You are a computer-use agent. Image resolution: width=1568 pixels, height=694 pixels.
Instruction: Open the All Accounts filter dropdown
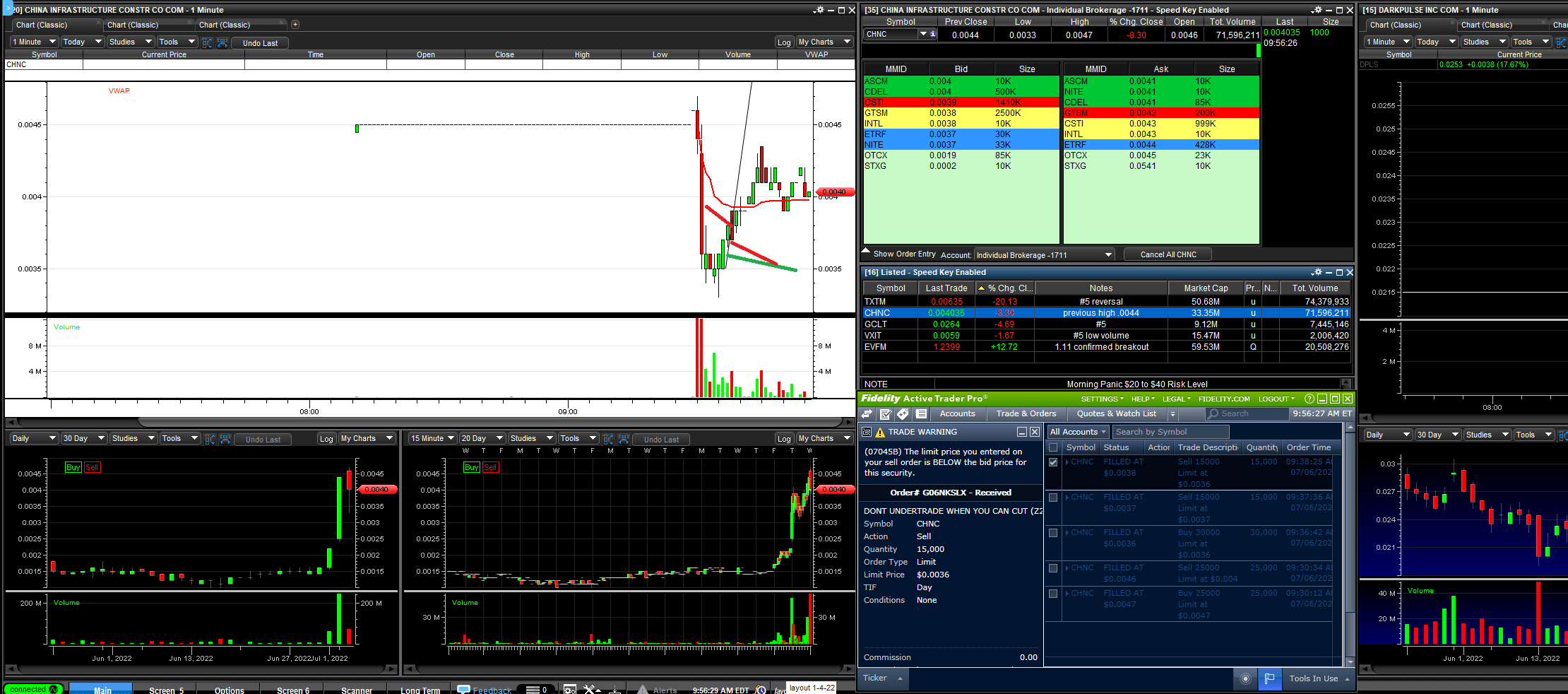click(x=1078, y=432)
